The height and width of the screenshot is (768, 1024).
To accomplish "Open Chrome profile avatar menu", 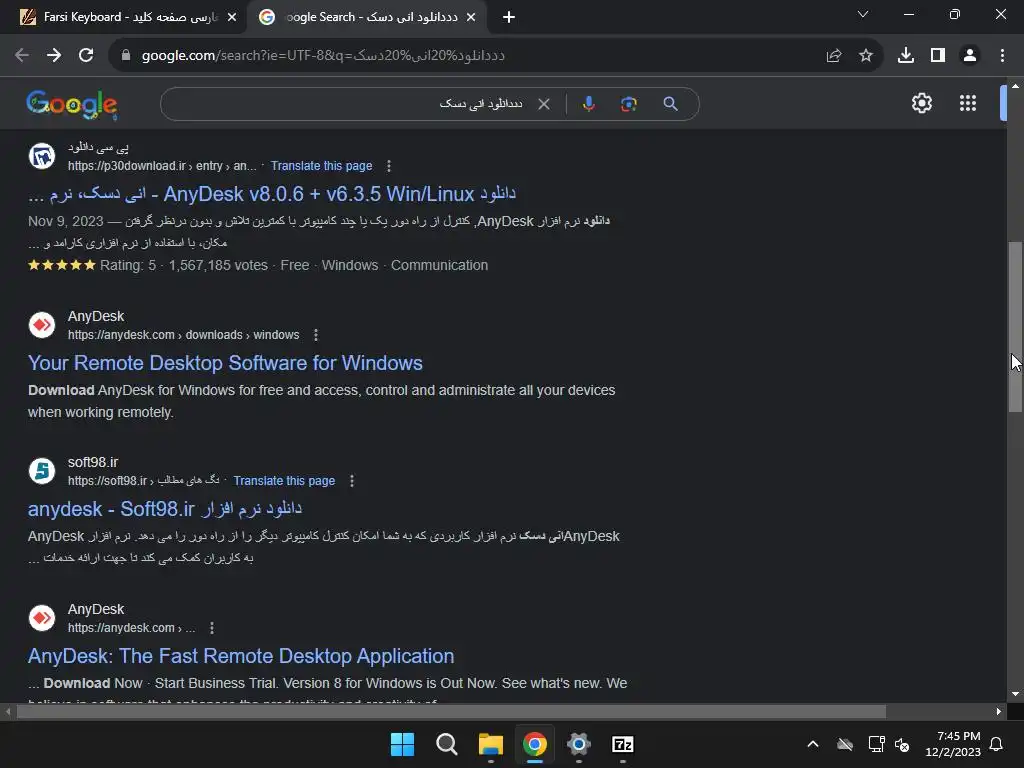I will (970, 56).
